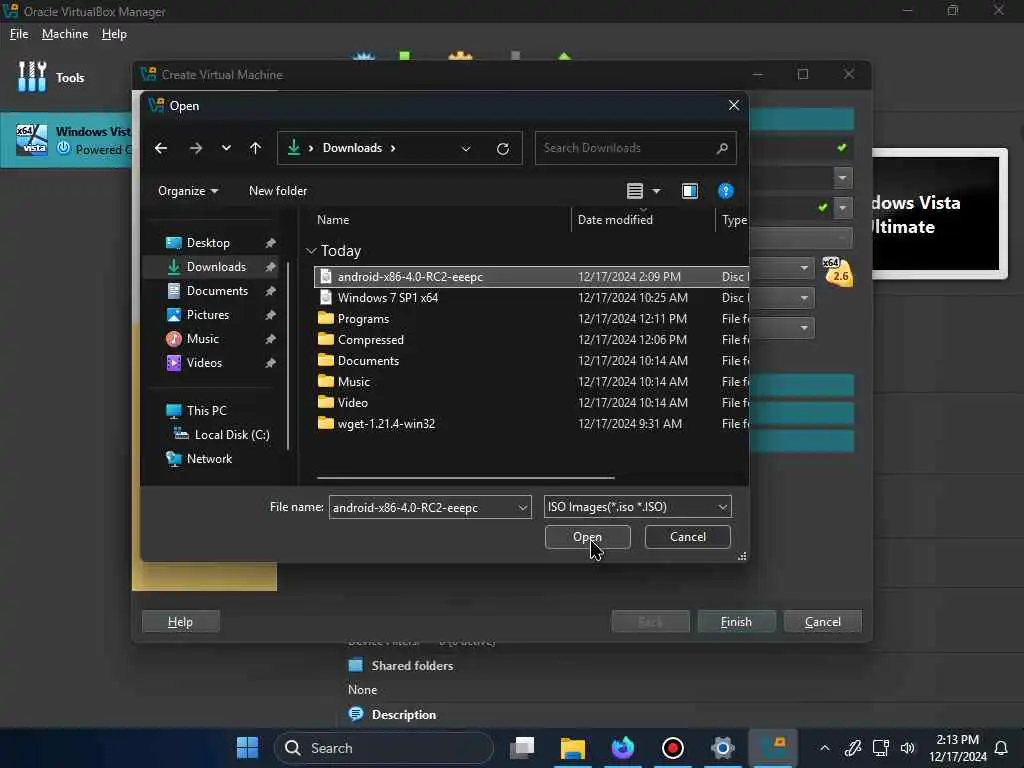Click the Windows Vista Ultimate preview thumbnail
Screen dimensions: 1024x768
pos(939,214)
